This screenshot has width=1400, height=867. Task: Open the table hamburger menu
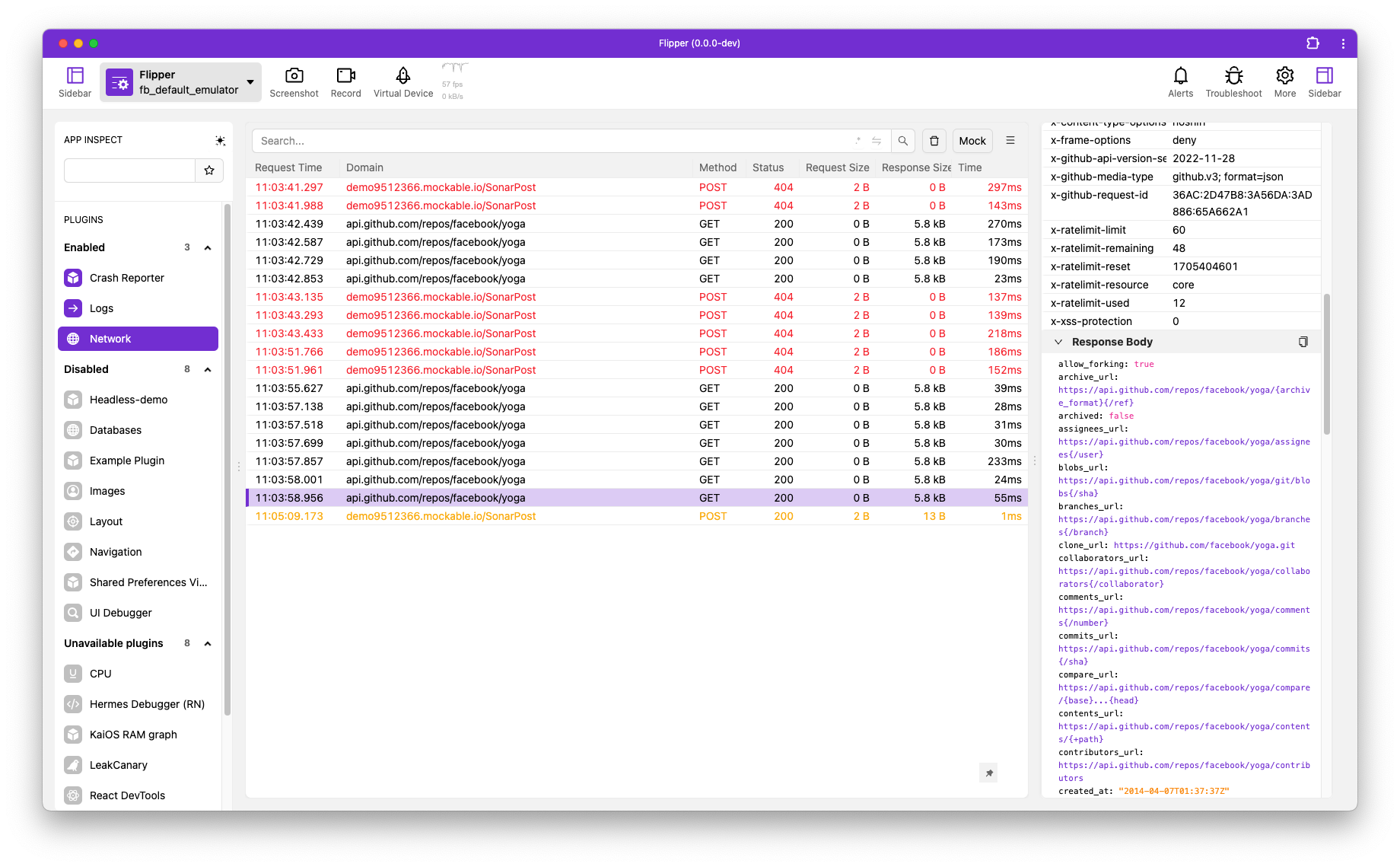click(1010, 140)
